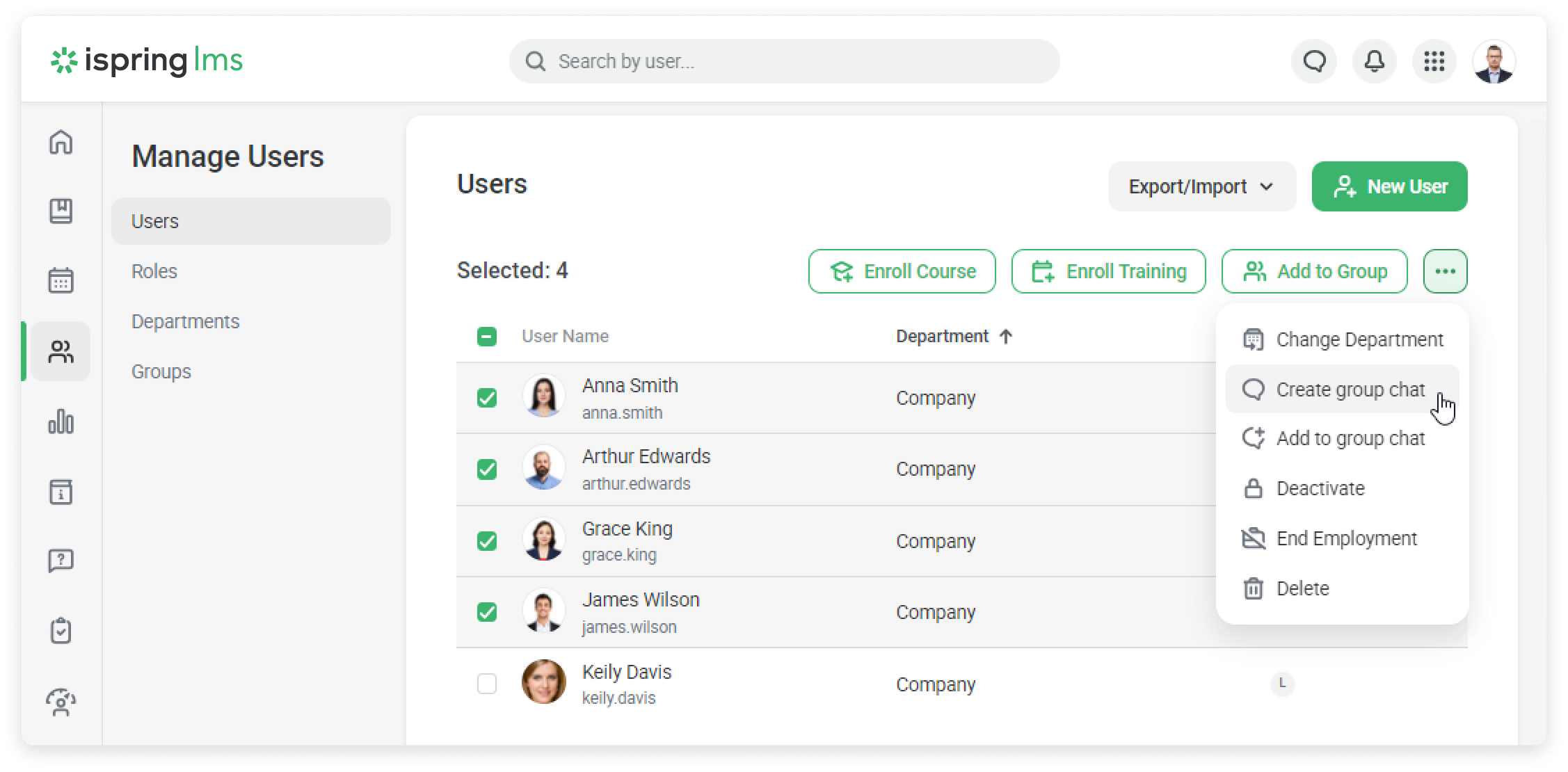Open the help question mark sidebar icon
1568x772 pixels.
61,561
